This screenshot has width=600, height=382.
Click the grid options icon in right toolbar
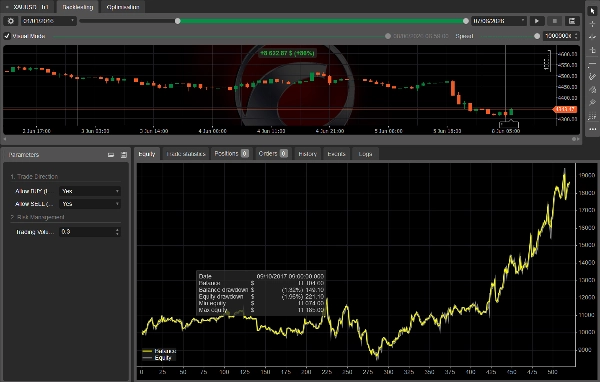pyautogui.click(x=593, y=116)
